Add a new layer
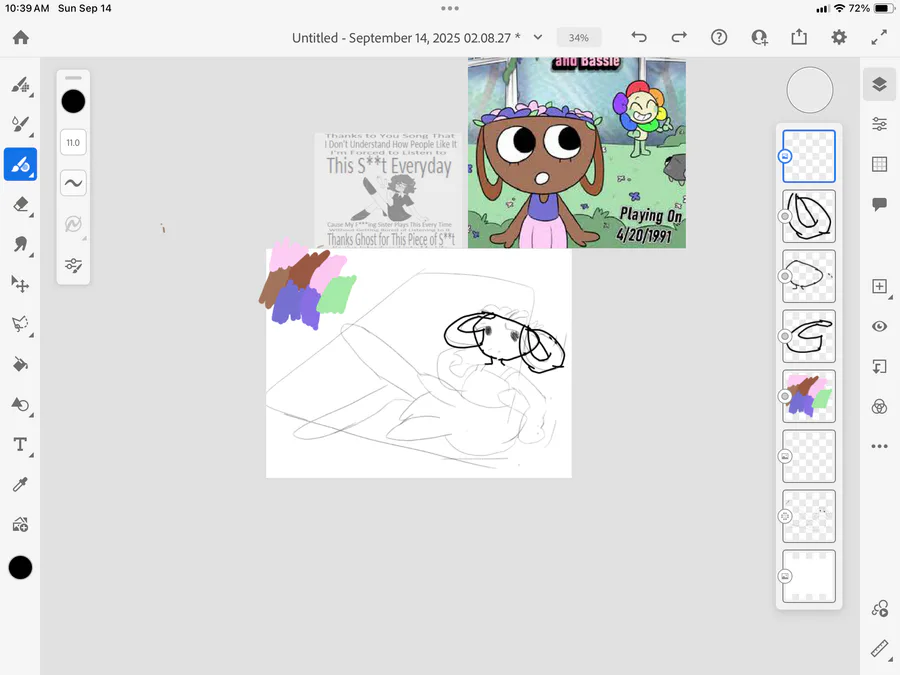 [879, 286]
